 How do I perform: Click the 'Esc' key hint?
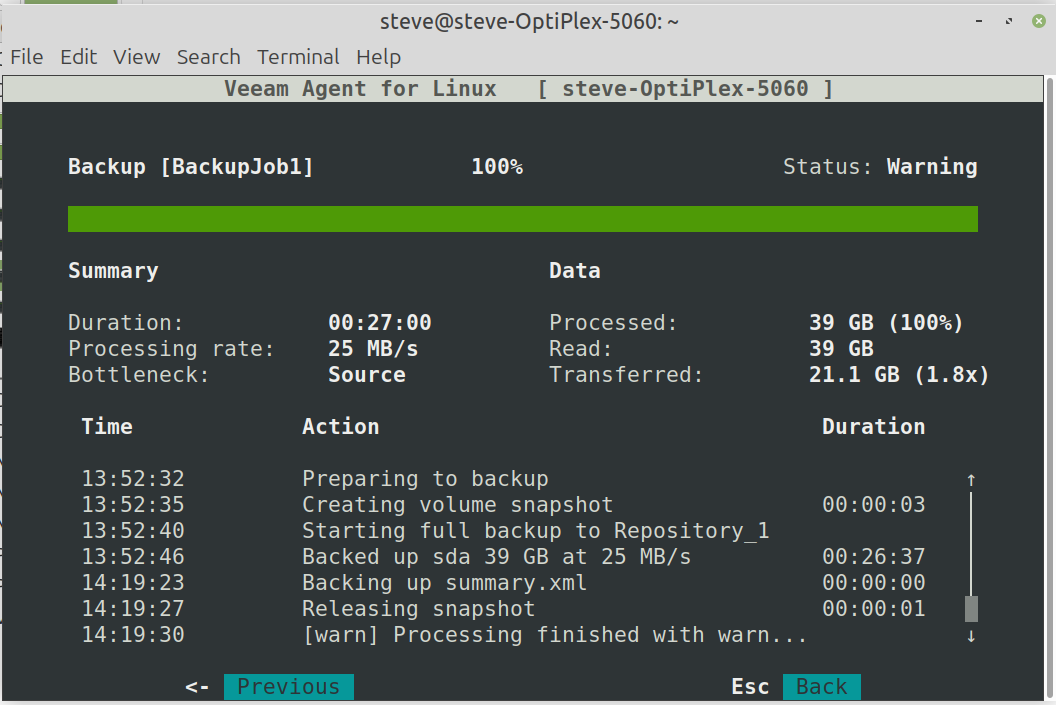750,687
